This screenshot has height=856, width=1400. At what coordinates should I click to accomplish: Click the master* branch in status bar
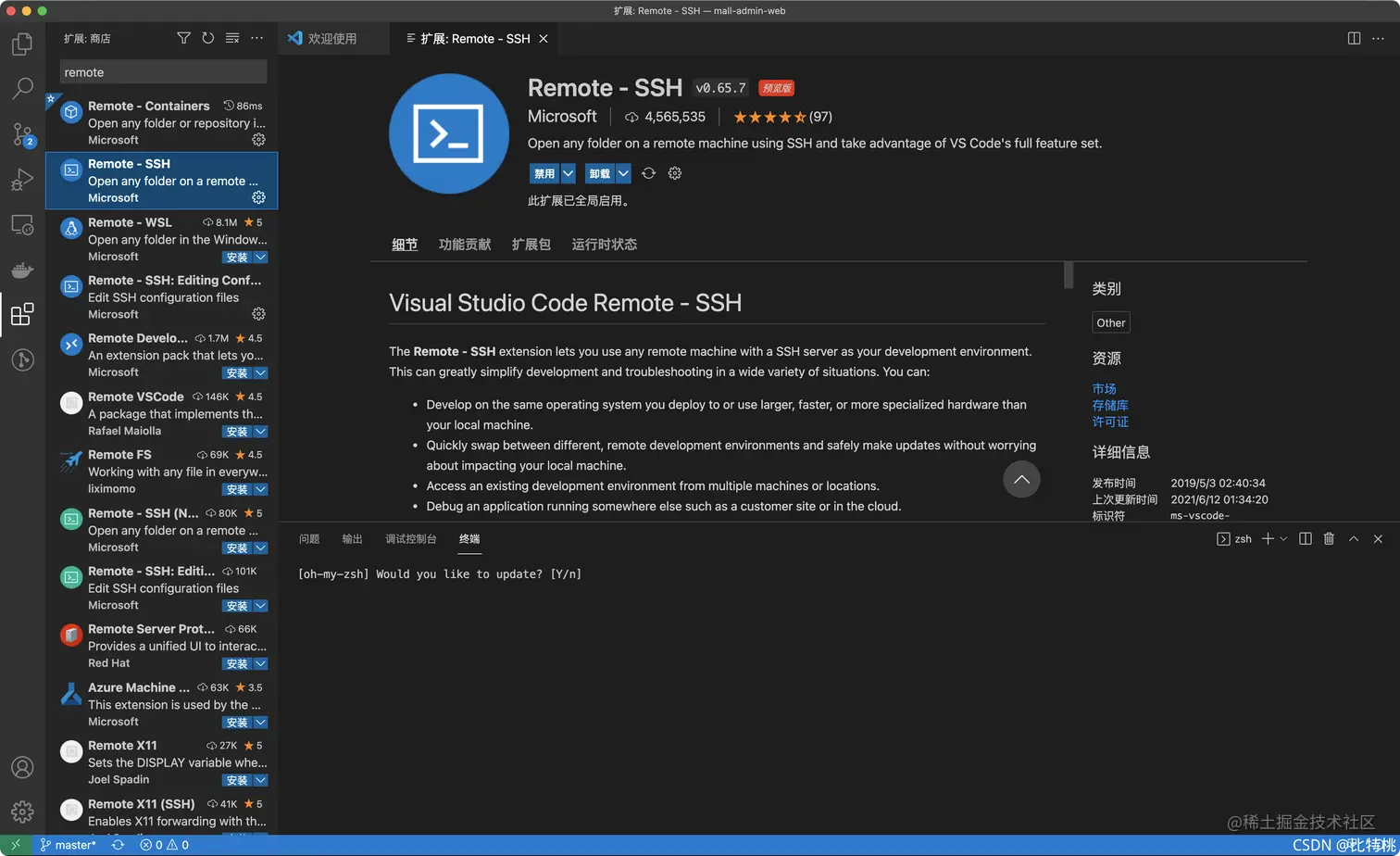tap(68, 845)
